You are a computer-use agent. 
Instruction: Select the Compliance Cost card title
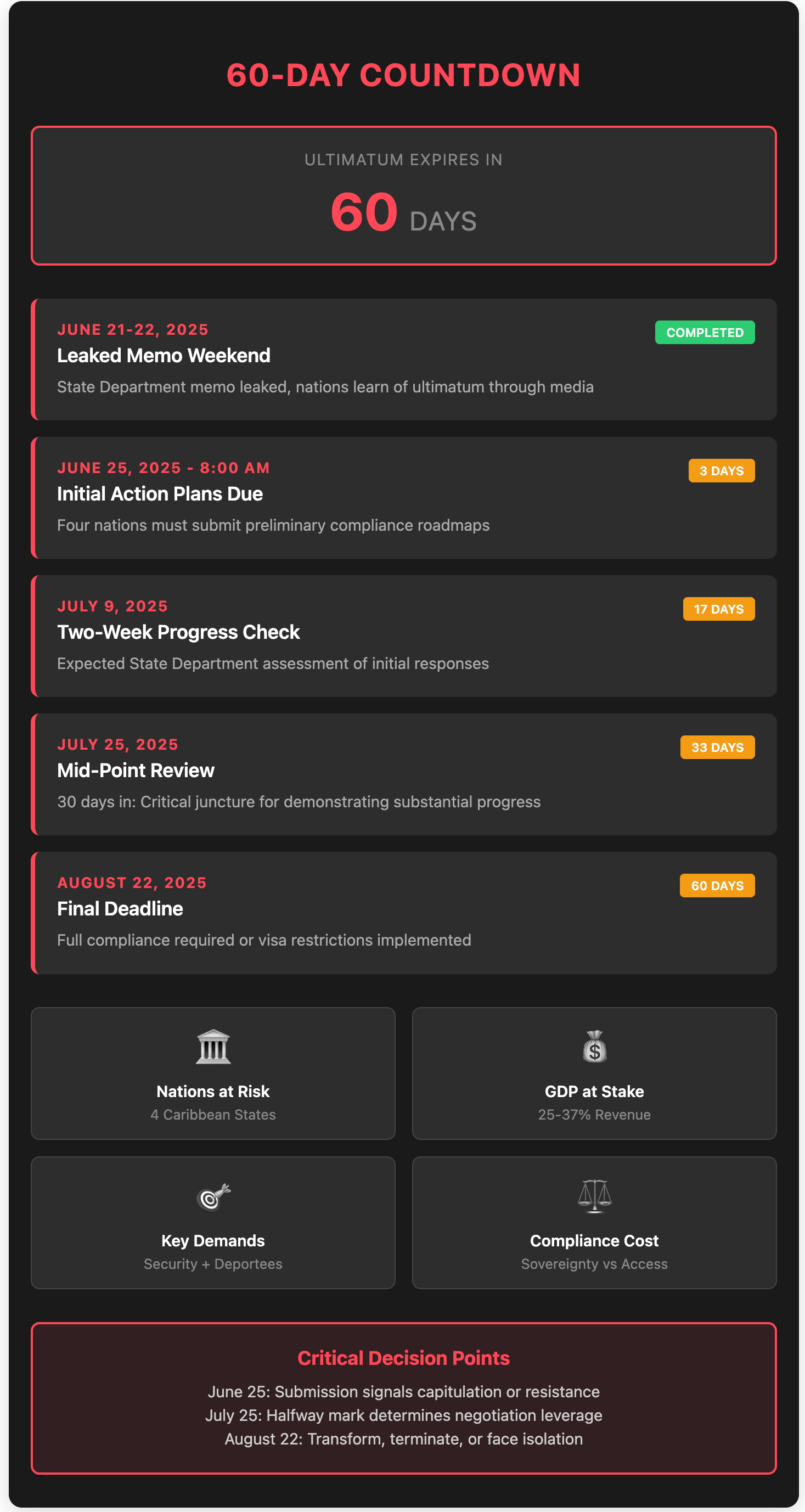coord(594,1241)
